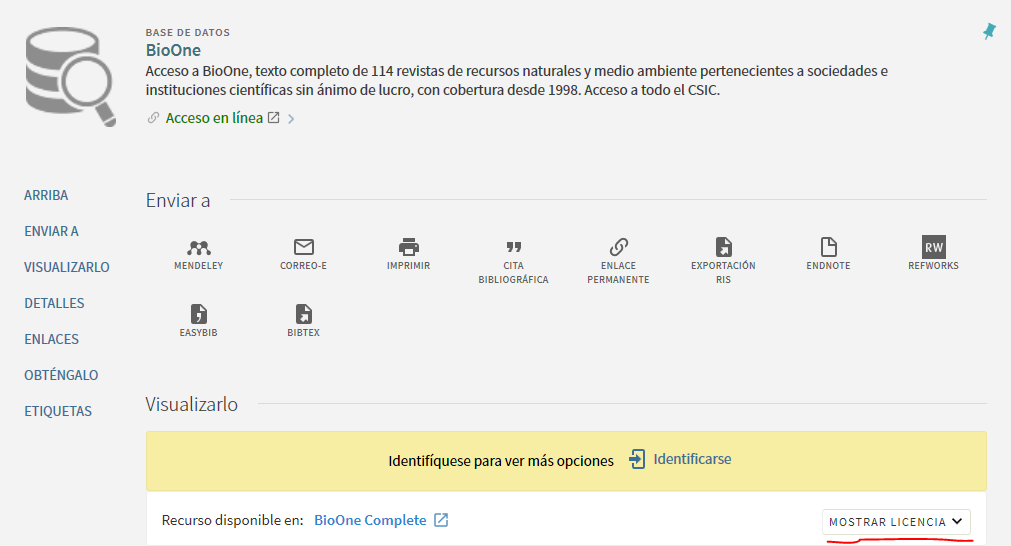Get the Enlace Permanente link

coord(618,261)
